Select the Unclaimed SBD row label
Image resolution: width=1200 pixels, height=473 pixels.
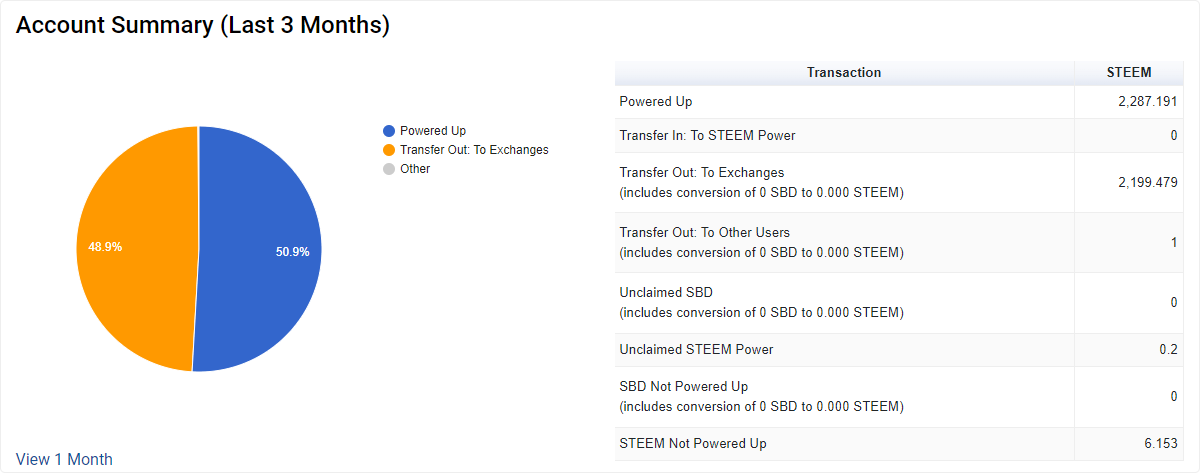[666, 293]
